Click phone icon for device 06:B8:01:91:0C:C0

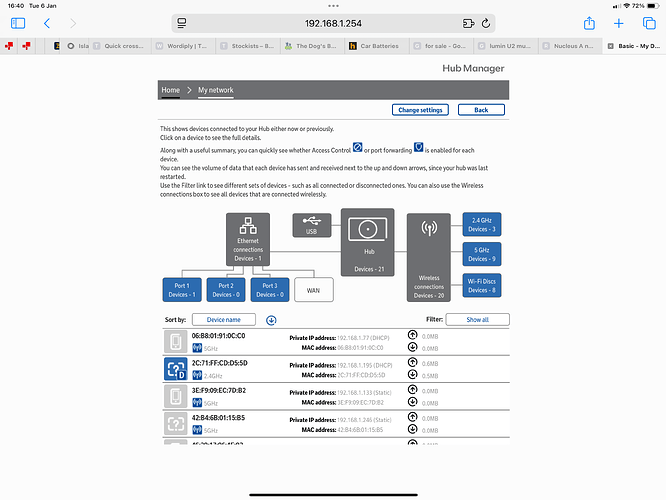[175, 341]
